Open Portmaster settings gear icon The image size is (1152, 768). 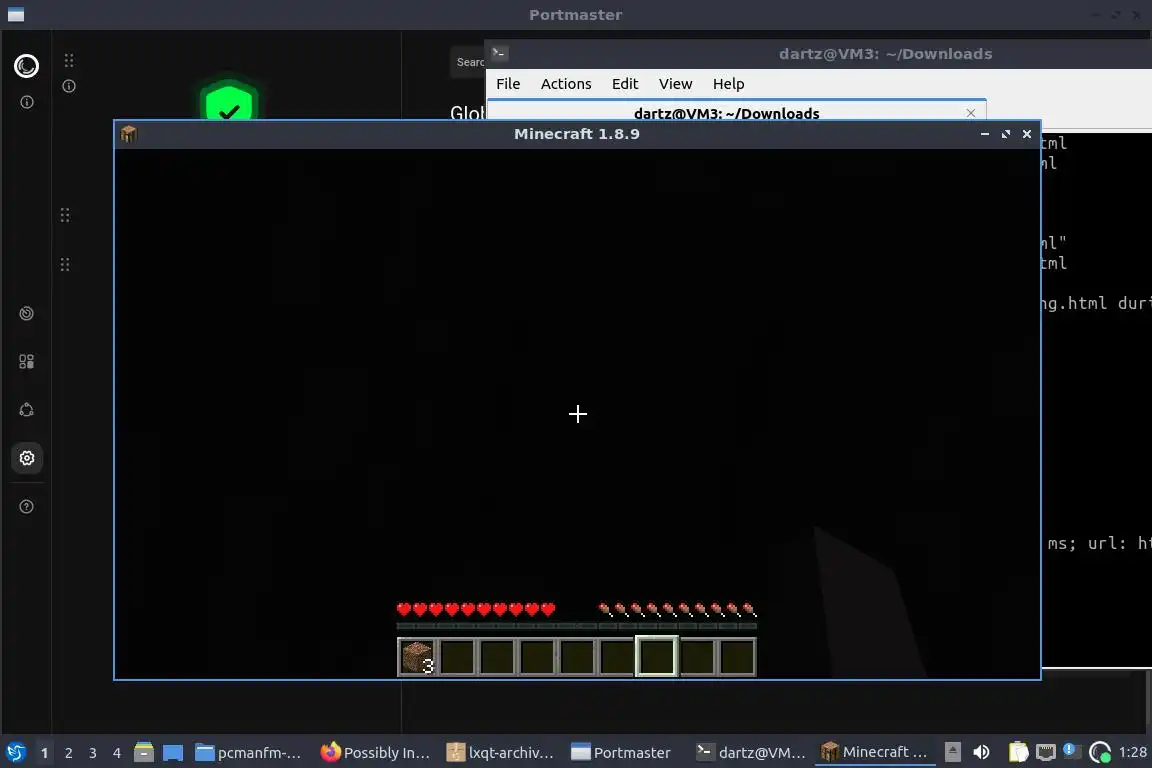click(x=26, y=458)
